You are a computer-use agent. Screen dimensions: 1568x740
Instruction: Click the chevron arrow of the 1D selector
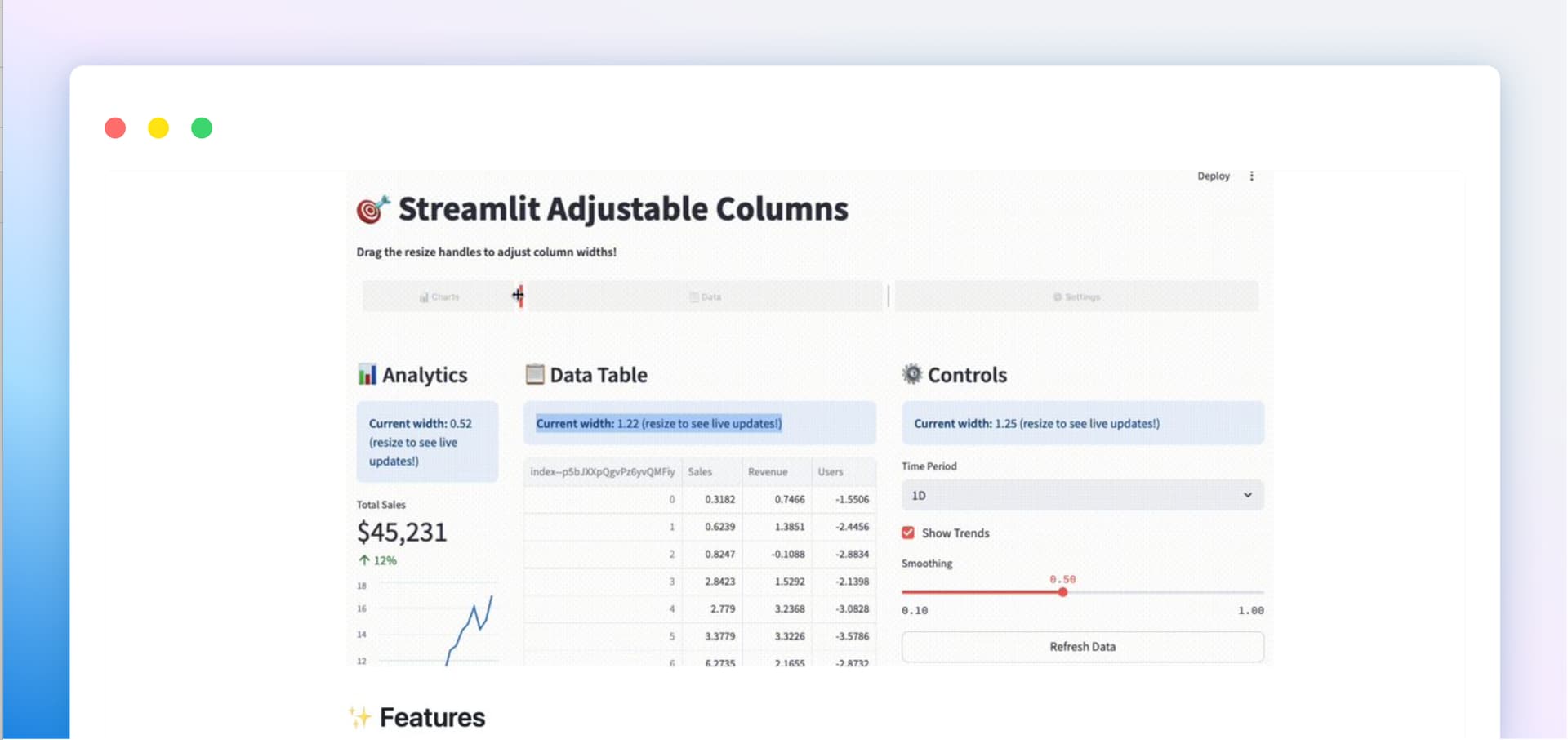click(x=1247, y=495)
